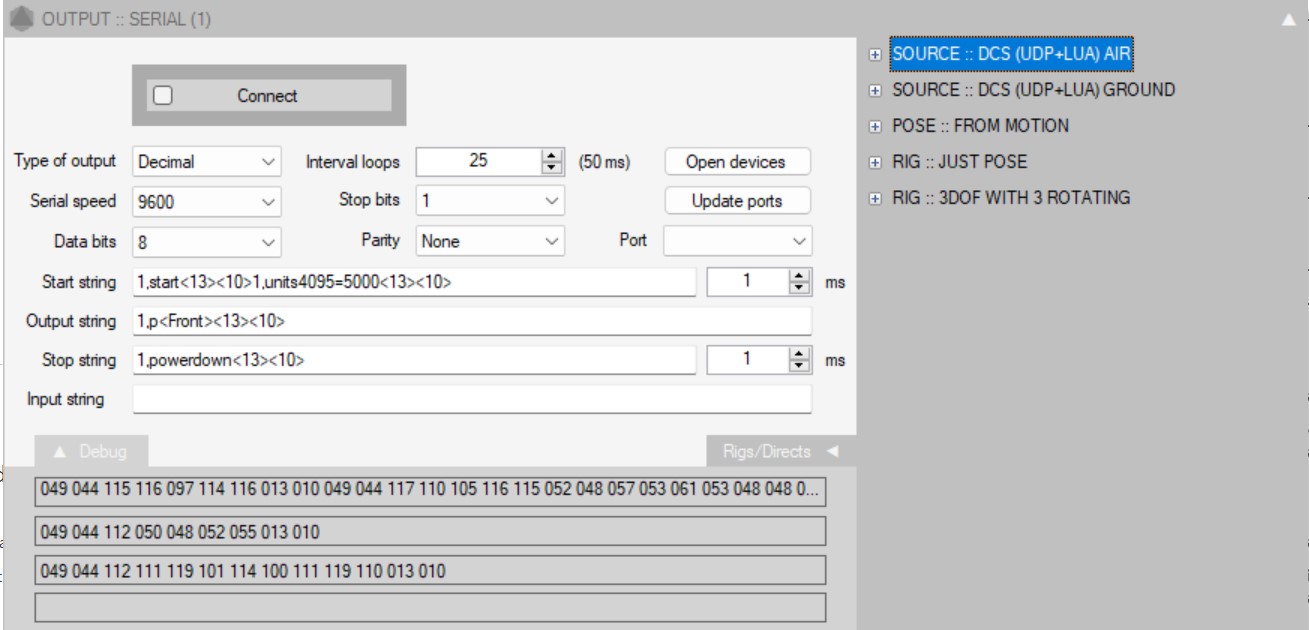Click the Update ports button
The width and height of the screenshot is (1309, 630).
(736, 201)
